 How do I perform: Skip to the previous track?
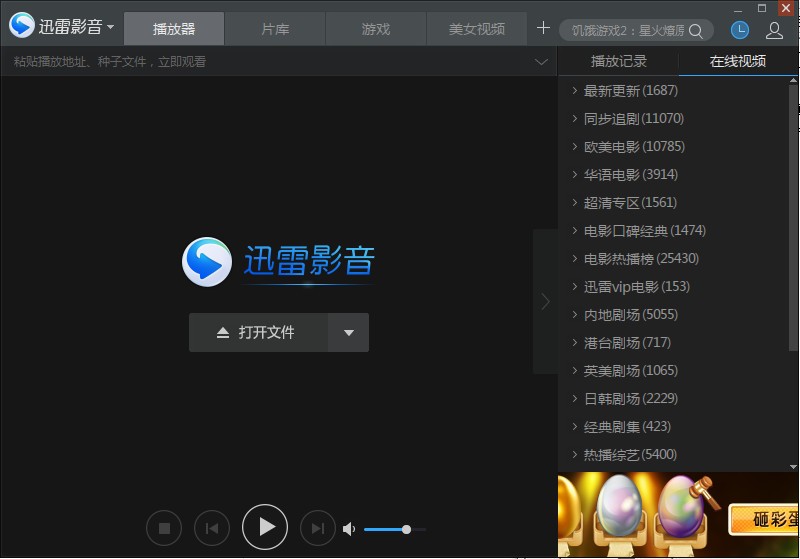click(x=212, y=528)
